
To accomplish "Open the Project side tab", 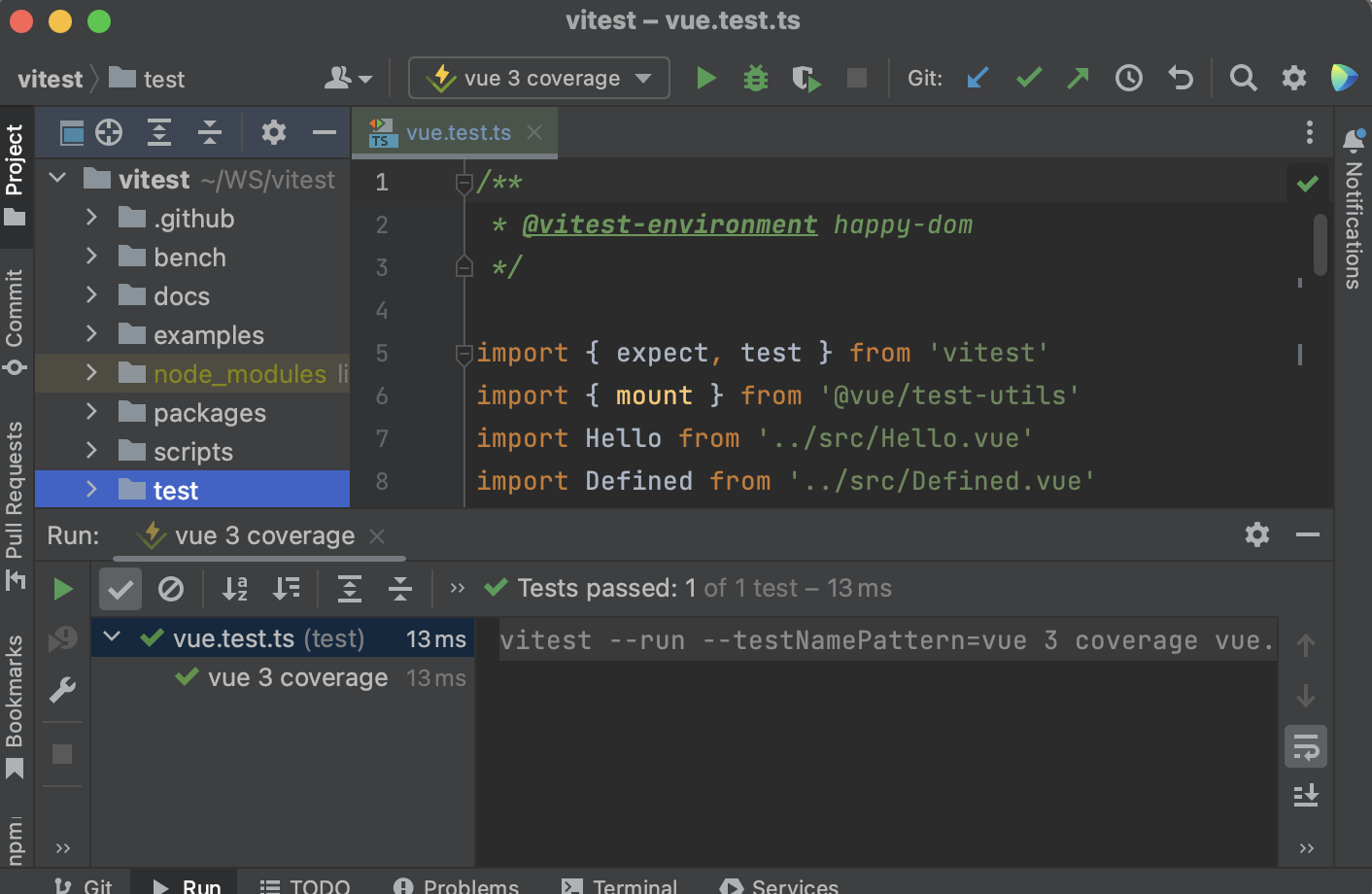I will (16, 175).
